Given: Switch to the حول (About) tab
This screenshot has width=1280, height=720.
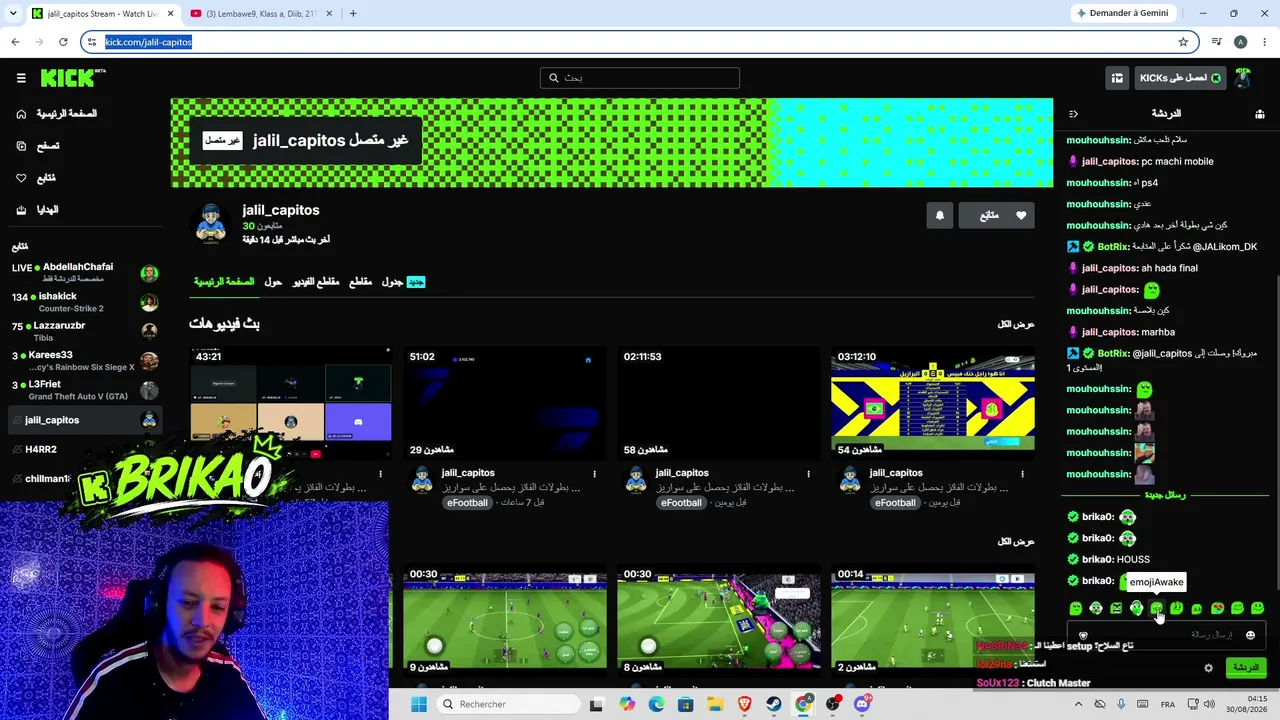Looking at the screenshot, I should point(273,282).
